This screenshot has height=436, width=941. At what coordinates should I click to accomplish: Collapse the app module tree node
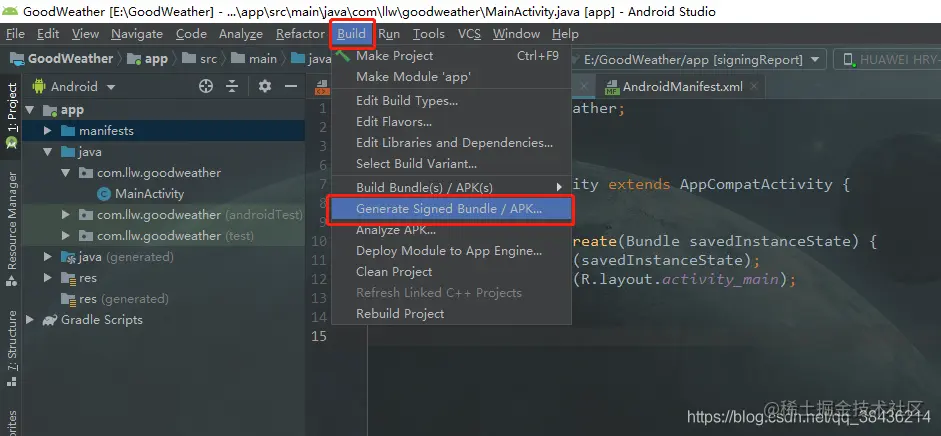click(x=29, y=110)
